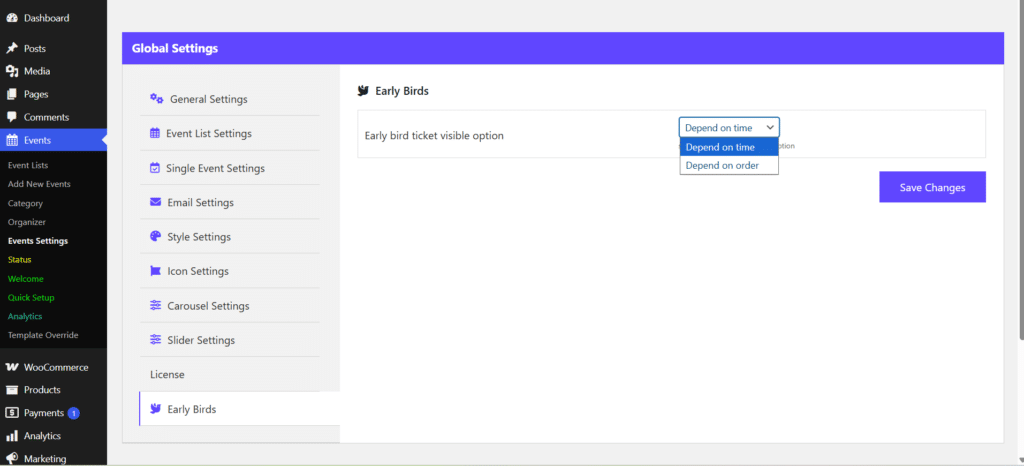Open Email Settings tab
The width and height of the screenshot is (1024, 466).
tap(230, 202)
